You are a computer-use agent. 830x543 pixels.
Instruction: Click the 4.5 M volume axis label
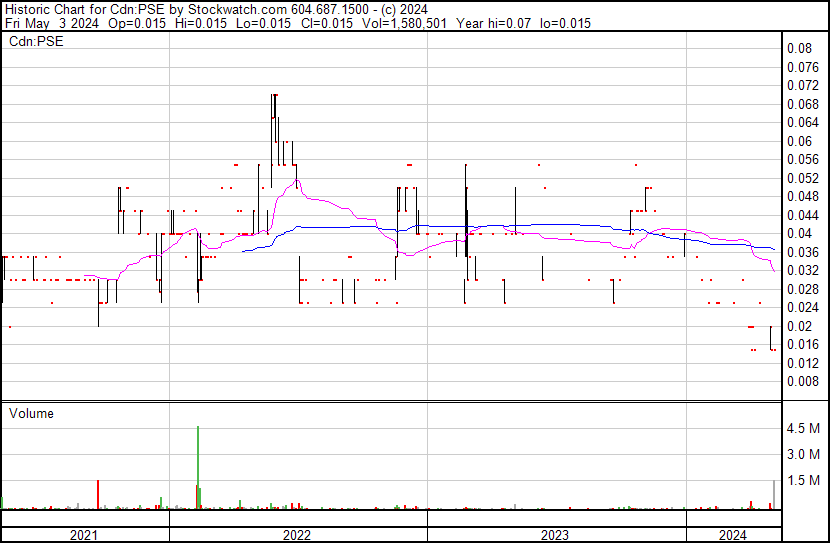click(803, 428)
